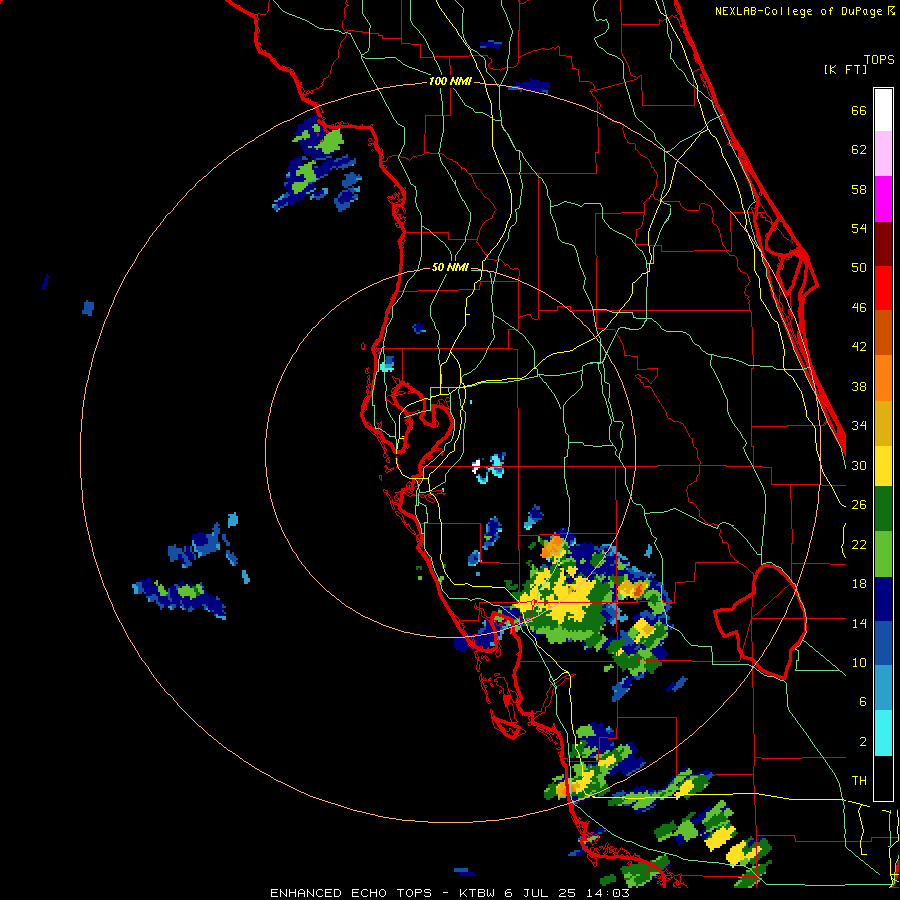Click the 38 legend value
The image size is (900, 900).
click(859, 386)
